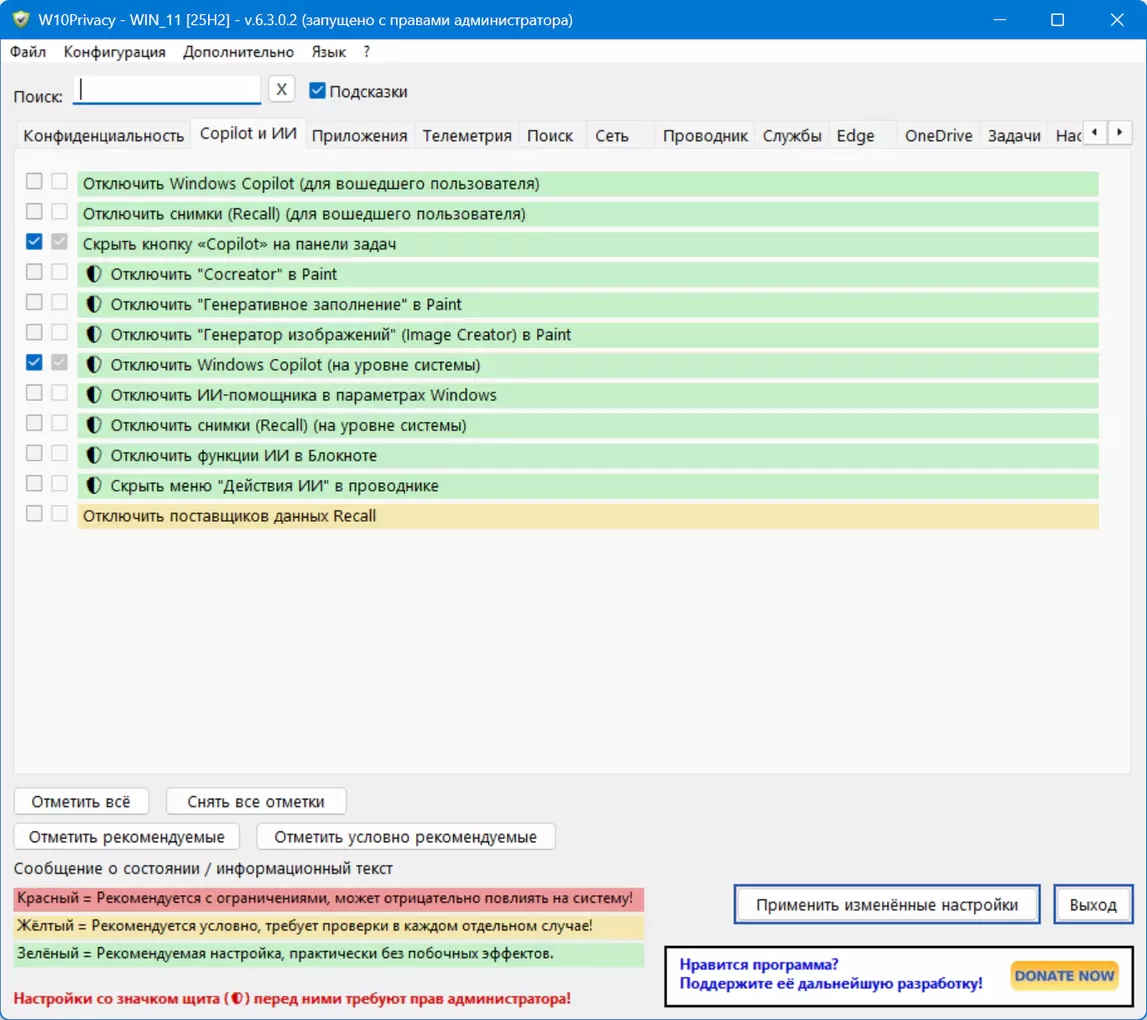Image resolution: width=1147 pixels, height=1020 pixels.
Task: Check box for Отключить "Cocreator" в Paint
Action: (34, 271)
